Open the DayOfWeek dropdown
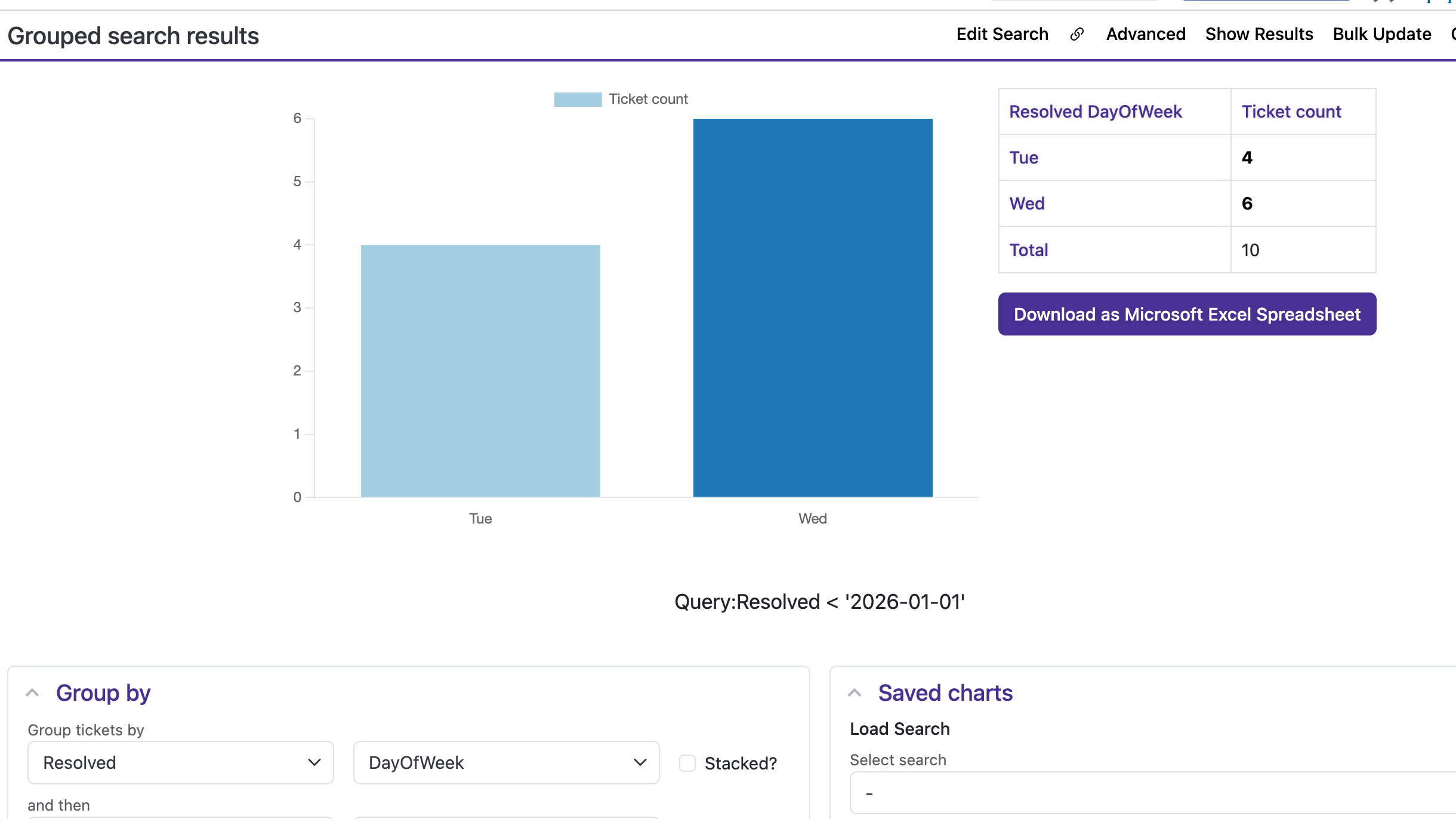This screenshot has width=1456, height=819. pyautogui.click(x=506, y=763)
